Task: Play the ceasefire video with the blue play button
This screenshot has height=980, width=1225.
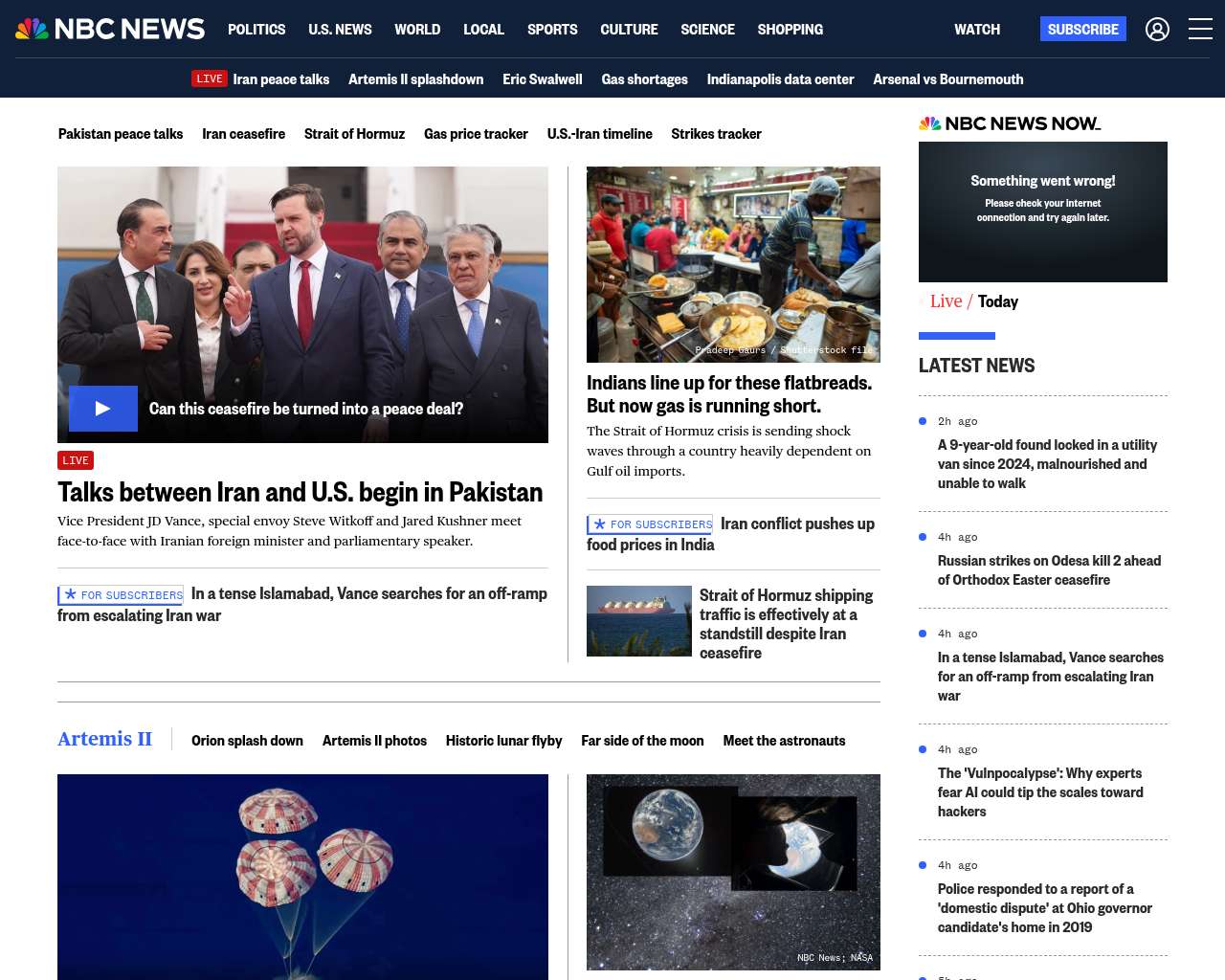Action: [103, 409]
